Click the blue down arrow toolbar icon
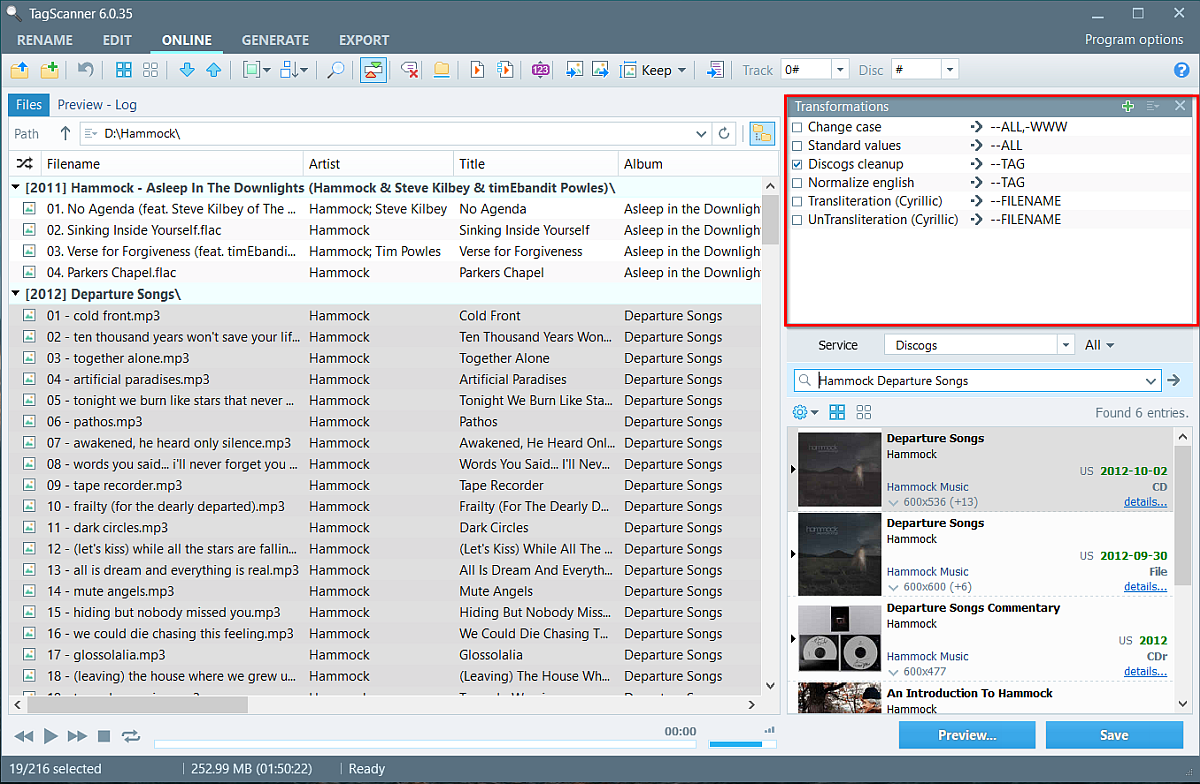This screenshot has height=784, width=1200. pyautogui.click(x=186, y=70)
